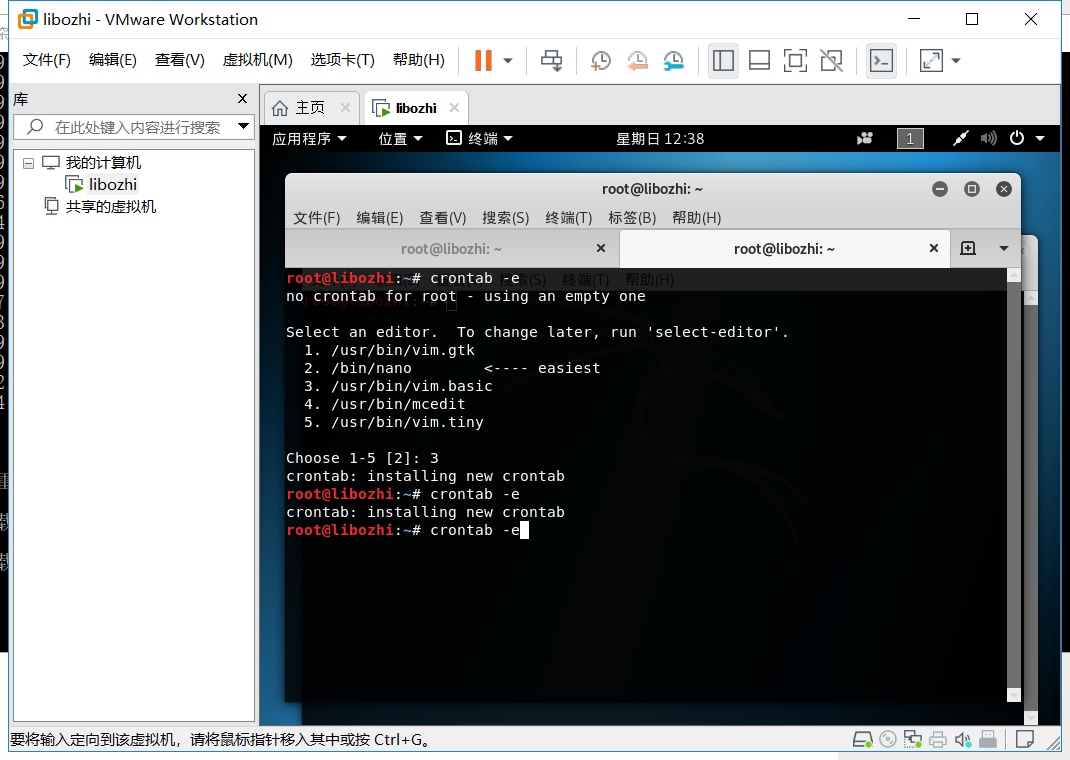Open the 帮助(H) menu in VMware menu bar

419,60
